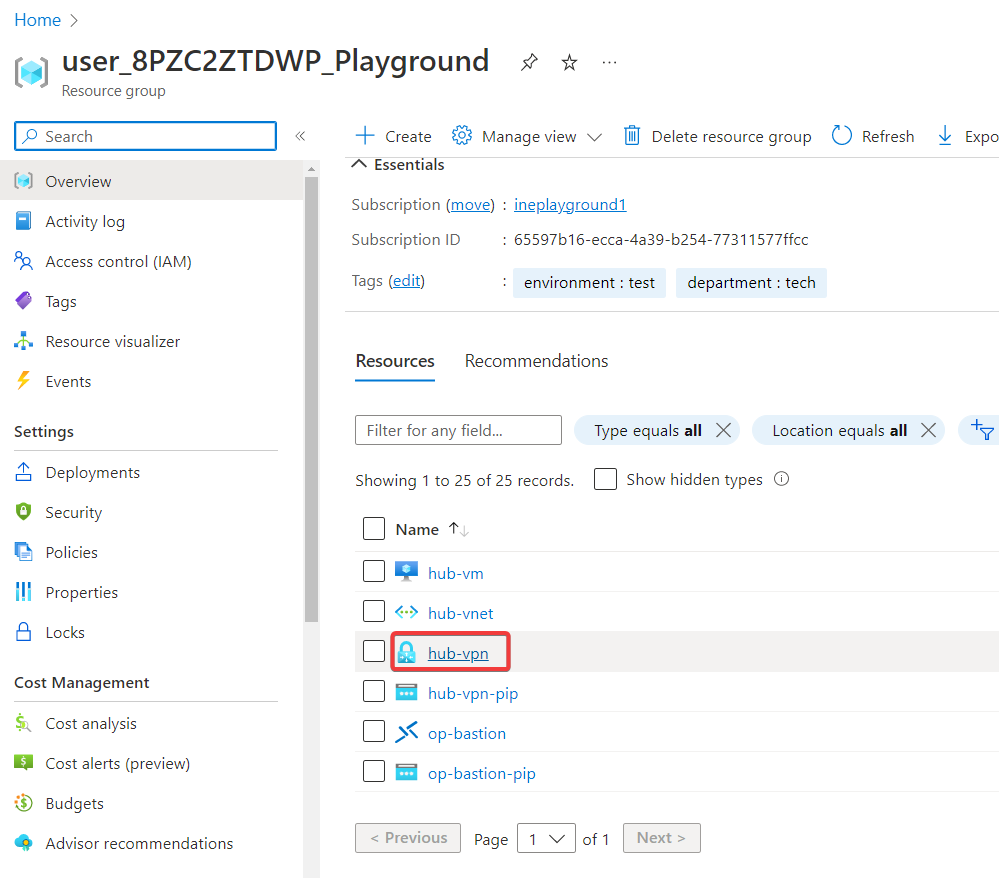999x878 pixels.
Task: Open the page number dropdown
Action: pos(546,839)
